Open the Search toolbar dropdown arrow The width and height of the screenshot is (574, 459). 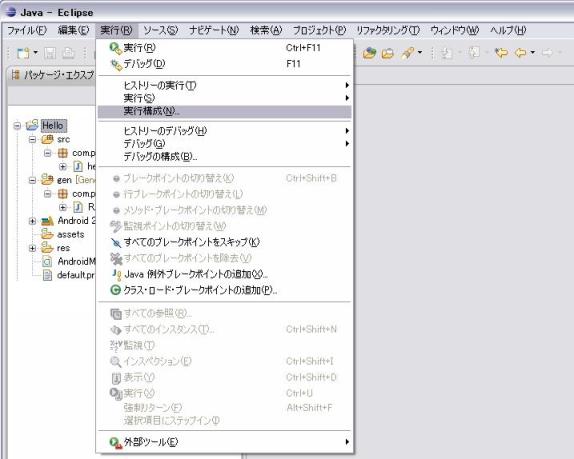click(x=420, y=52)
